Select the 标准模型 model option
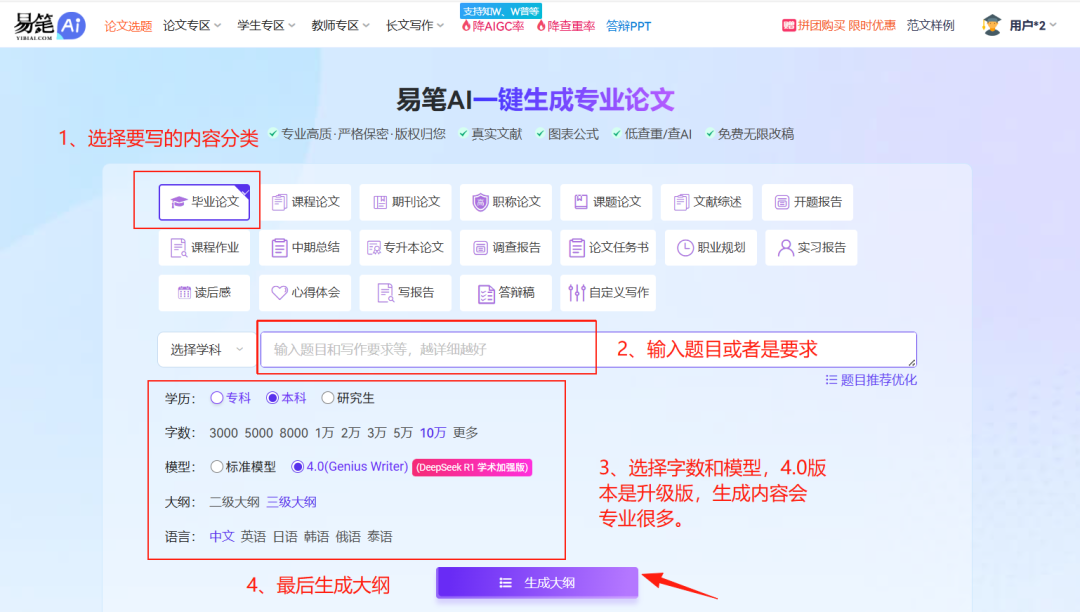This screenshot has height=612, width=1080. tap(243, 467)
